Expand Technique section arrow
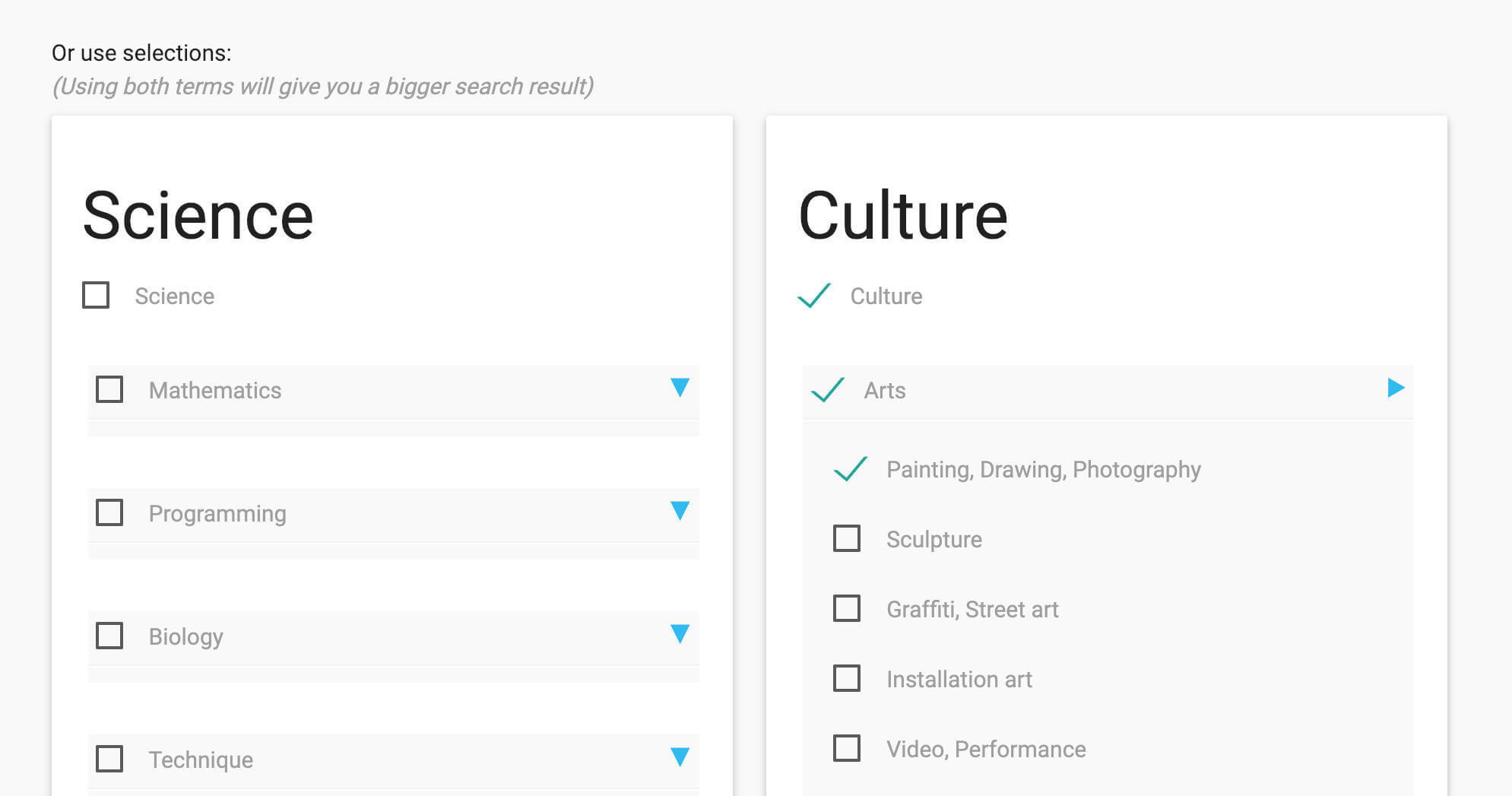Image resolution: width=1512 pixels, height=796 pixels. click(x=680, y=756)
